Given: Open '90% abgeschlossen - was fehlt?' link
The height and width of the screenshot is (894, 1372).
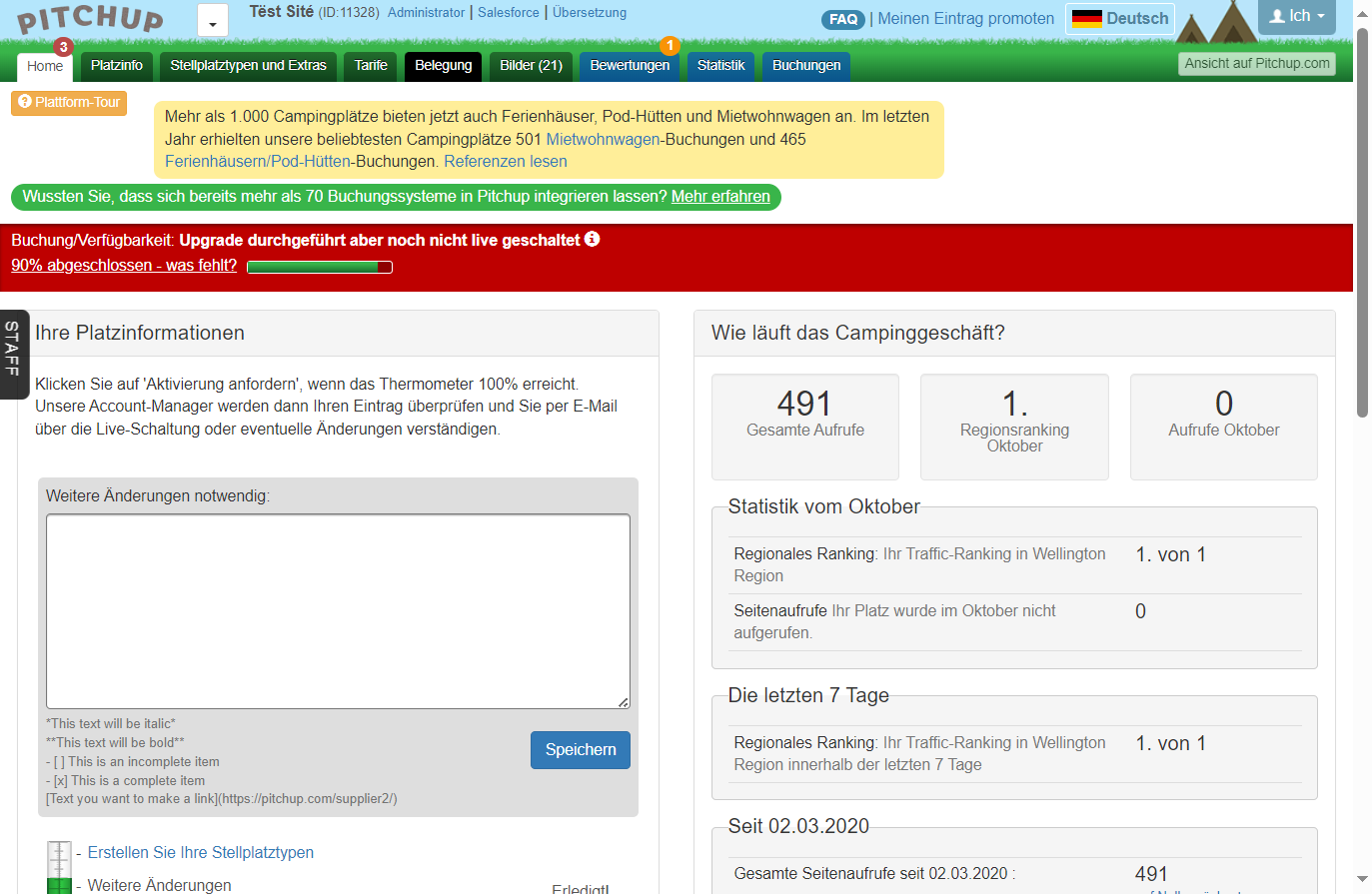Looking at the screenshot, I should click(x=124, y=266).
